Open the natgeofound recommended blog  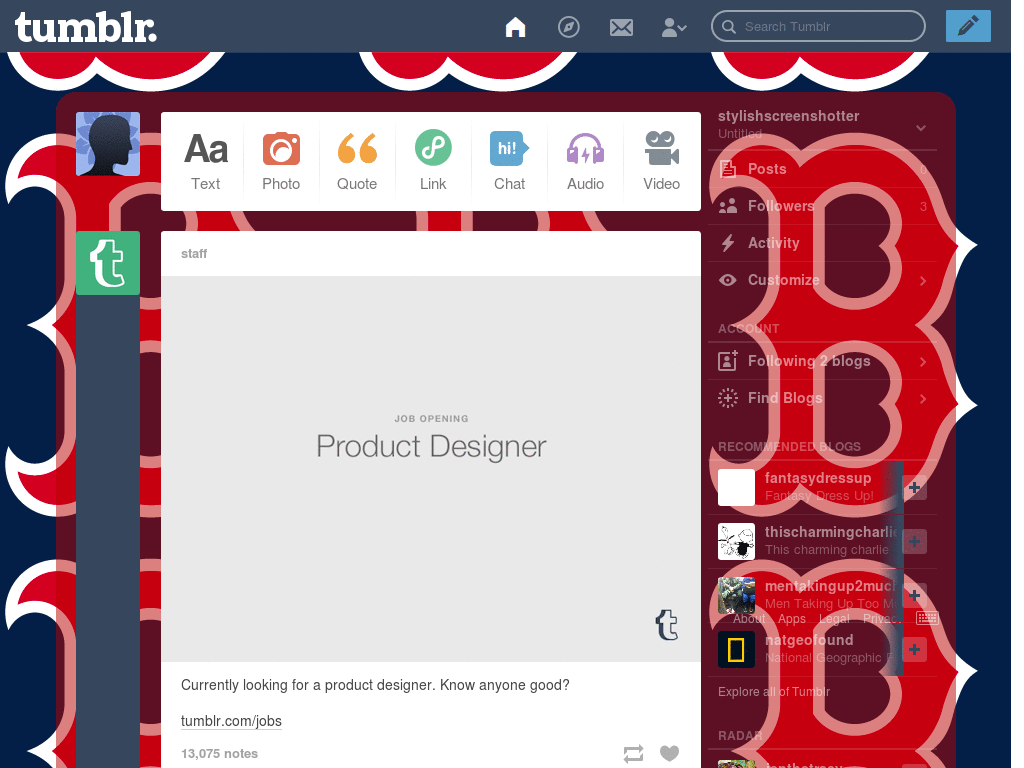[x=808, y=640]
